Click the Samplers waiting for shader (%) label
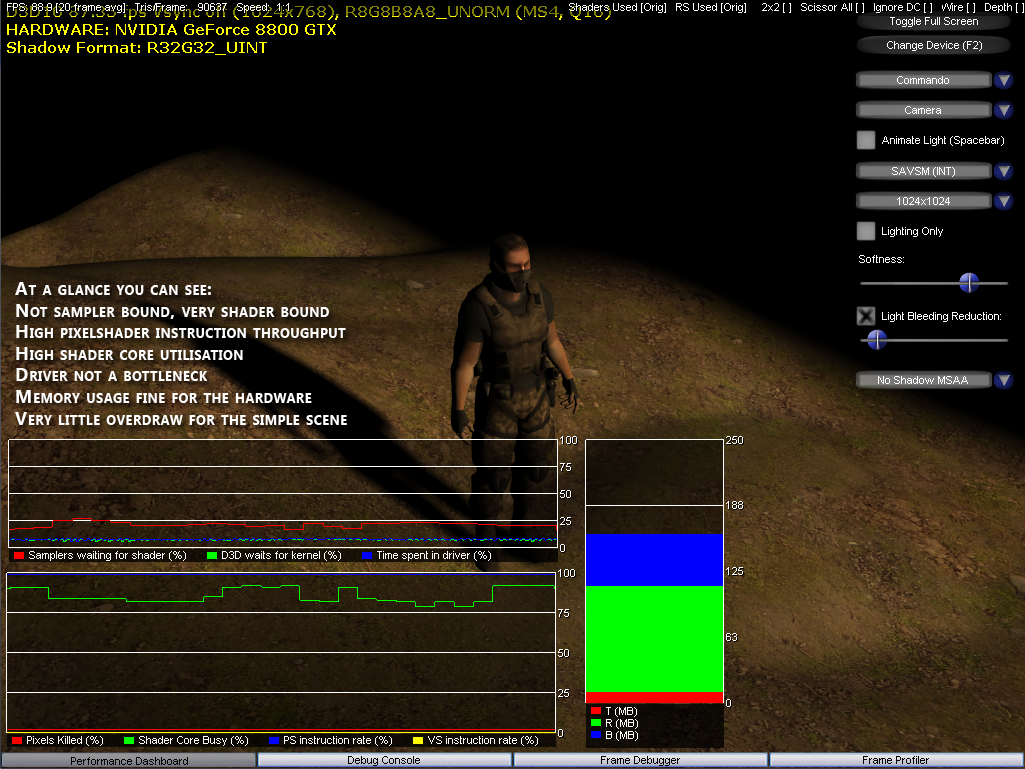The image size is (1025, 769). 107,555
